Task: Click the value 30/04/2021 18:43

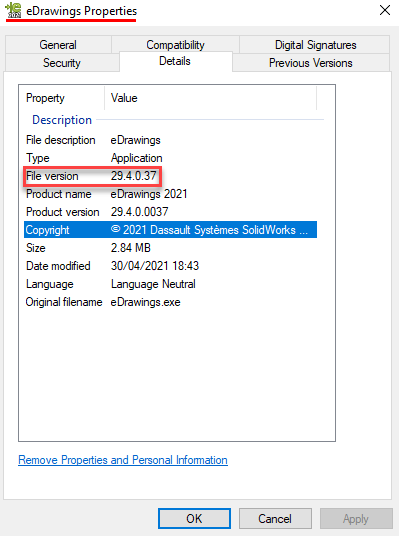Action: (155, 266)
